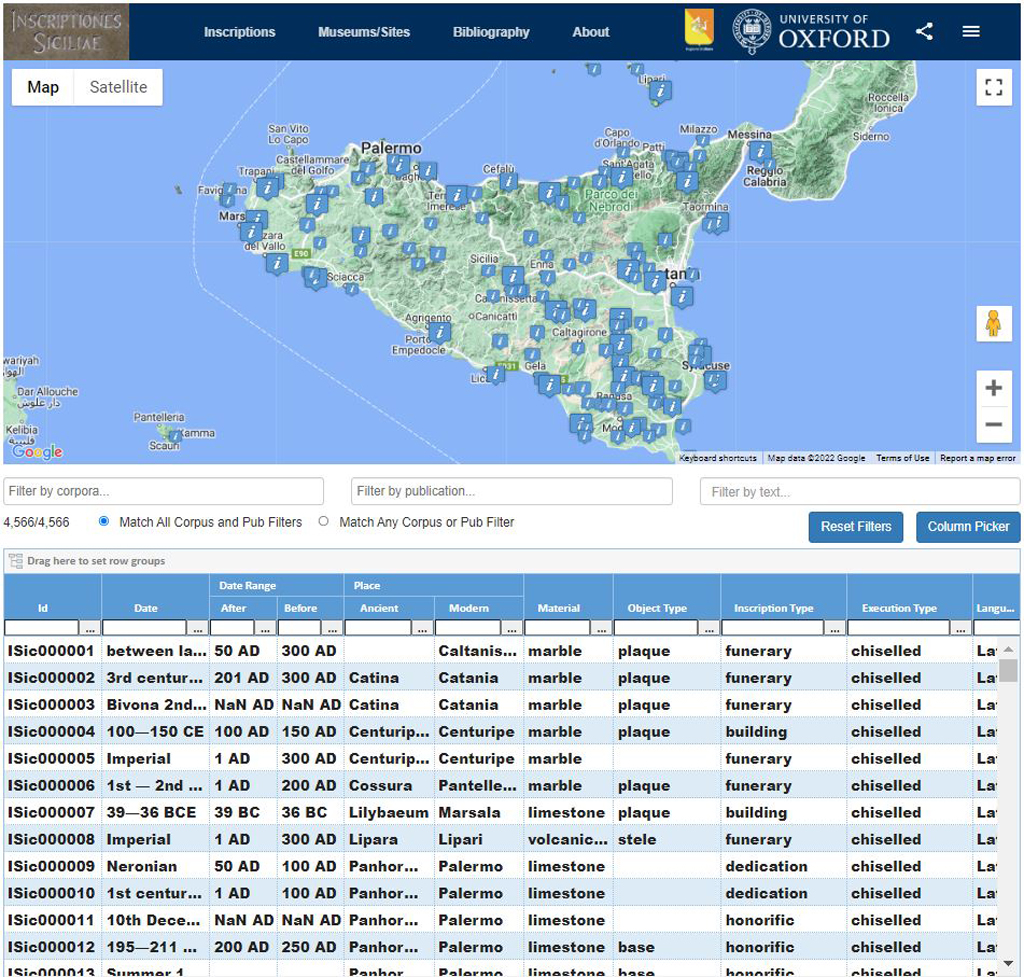Select Match All Corpus and Pub Filters
Image resolution: width=1024 pixels, height=977 pixels.
104,522
